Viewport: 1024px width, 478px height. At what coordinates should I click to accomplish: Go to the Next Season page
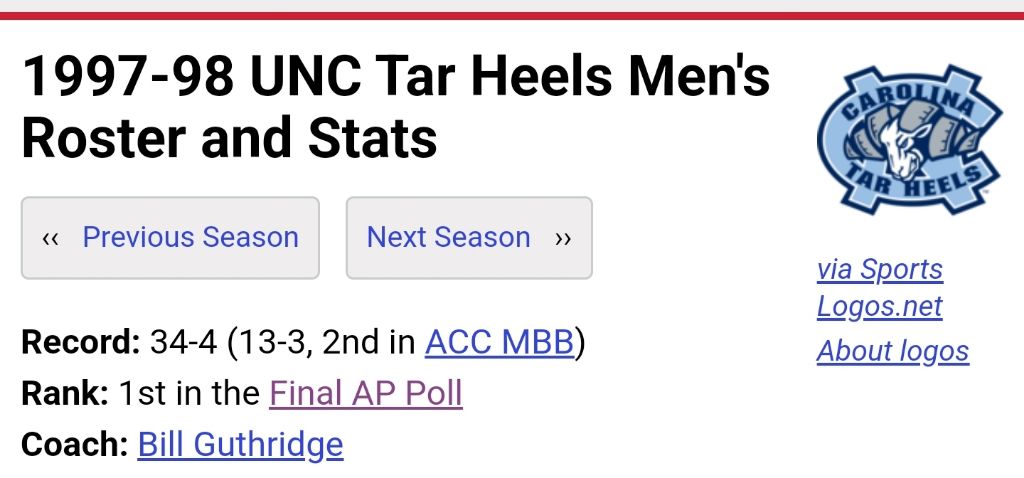pyautogui.click(x=448, y=238)
